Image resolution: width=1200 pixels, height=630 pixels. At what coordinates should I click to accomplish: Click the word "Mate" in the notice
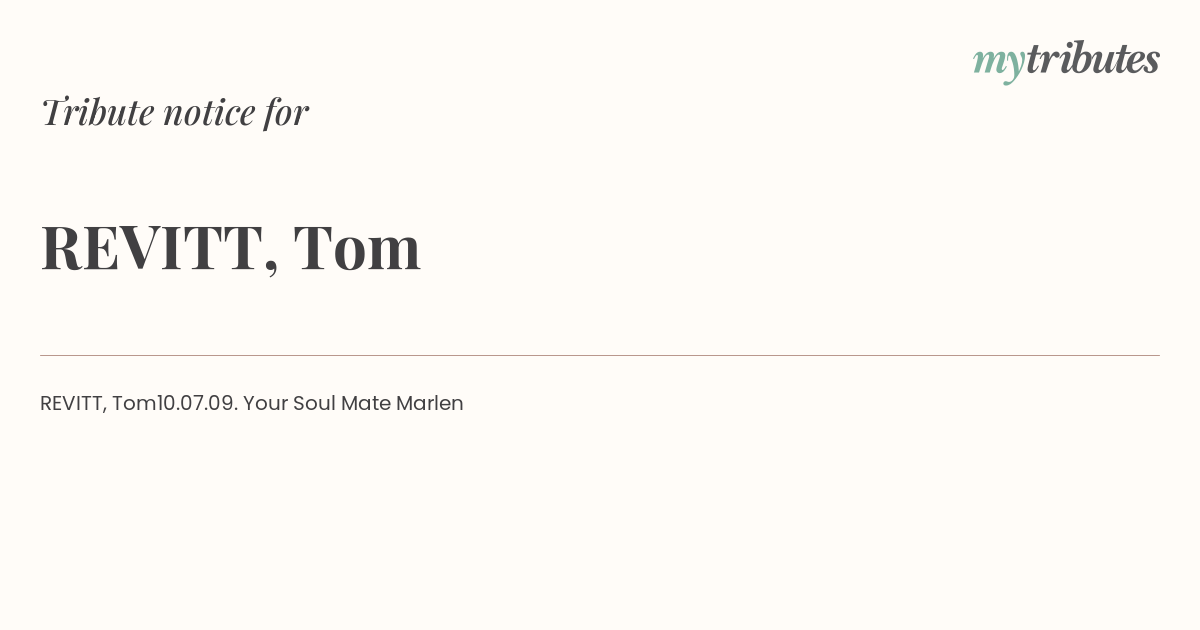[366, 404]
